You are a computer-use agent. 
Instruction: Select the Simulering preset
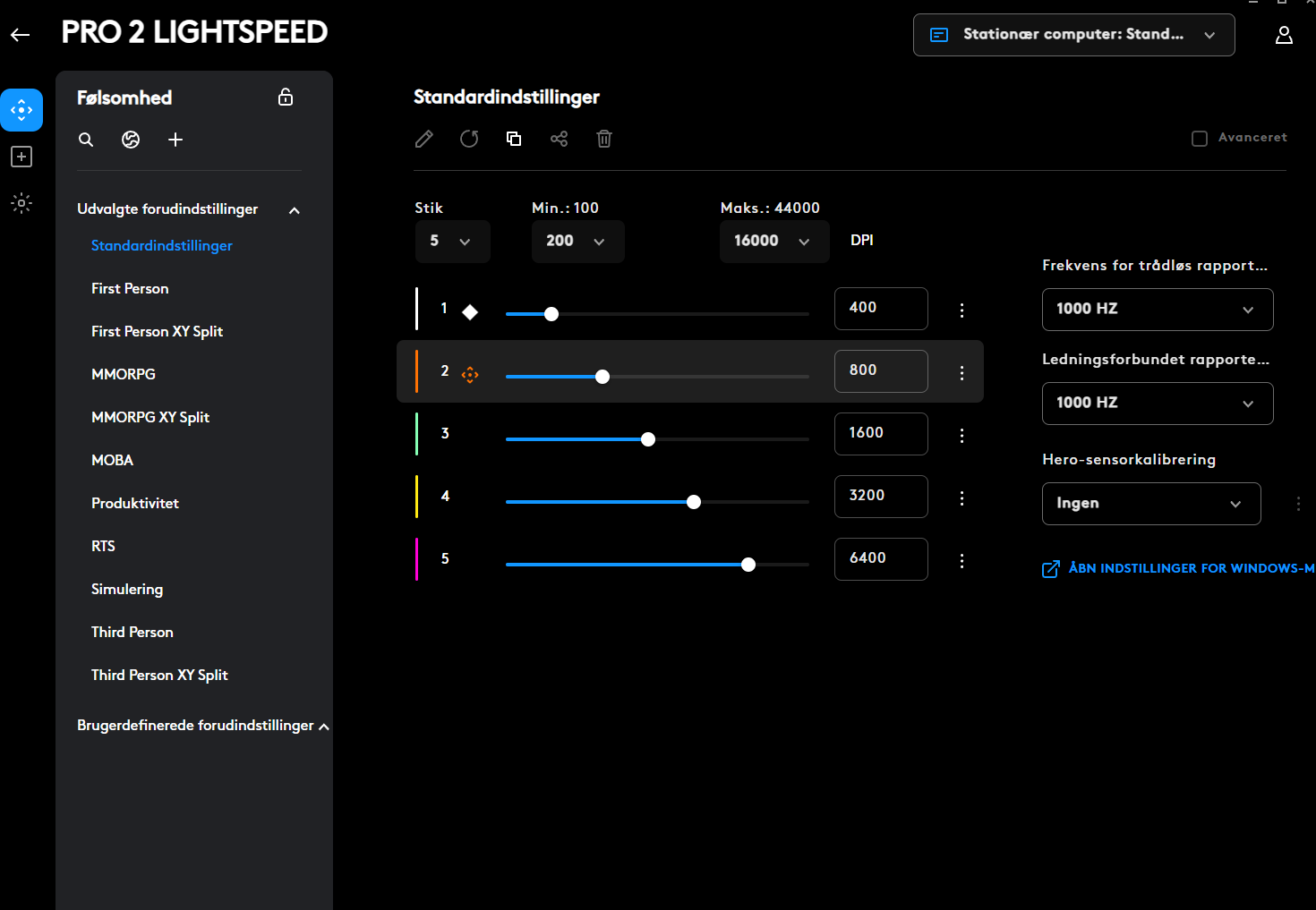(127, 589)
